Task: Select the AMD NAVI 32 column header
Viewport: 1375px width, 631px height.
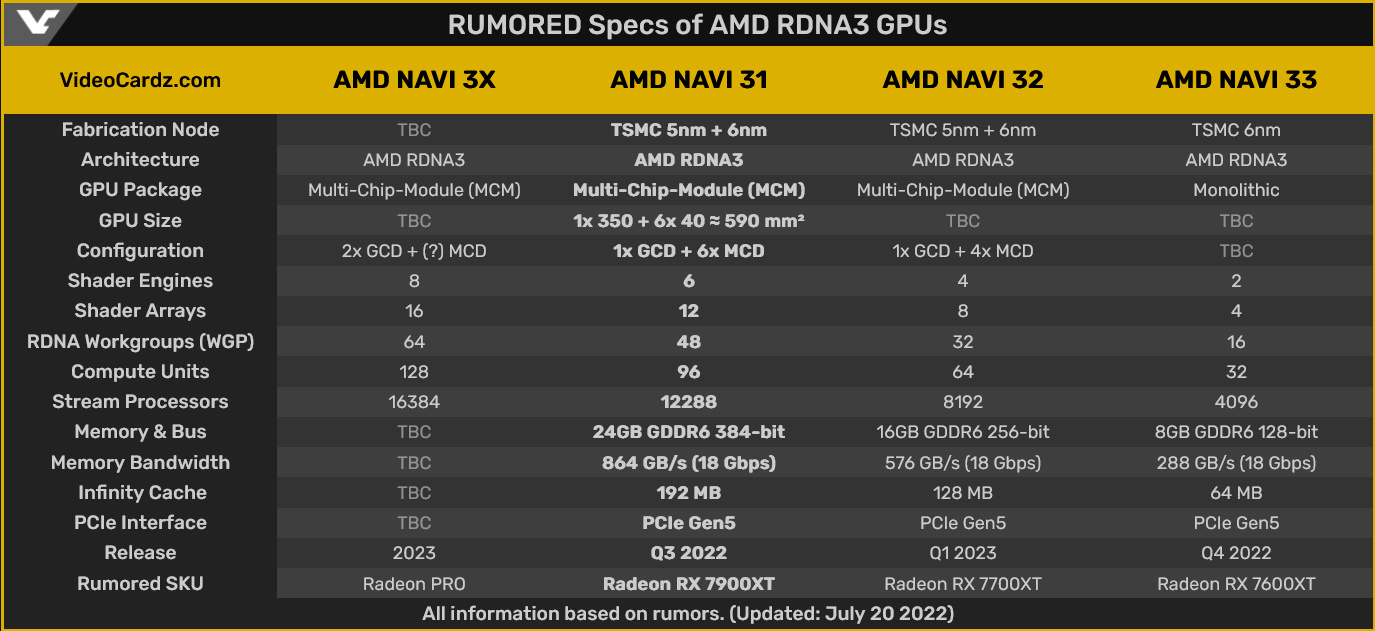Action: (963, 80)
